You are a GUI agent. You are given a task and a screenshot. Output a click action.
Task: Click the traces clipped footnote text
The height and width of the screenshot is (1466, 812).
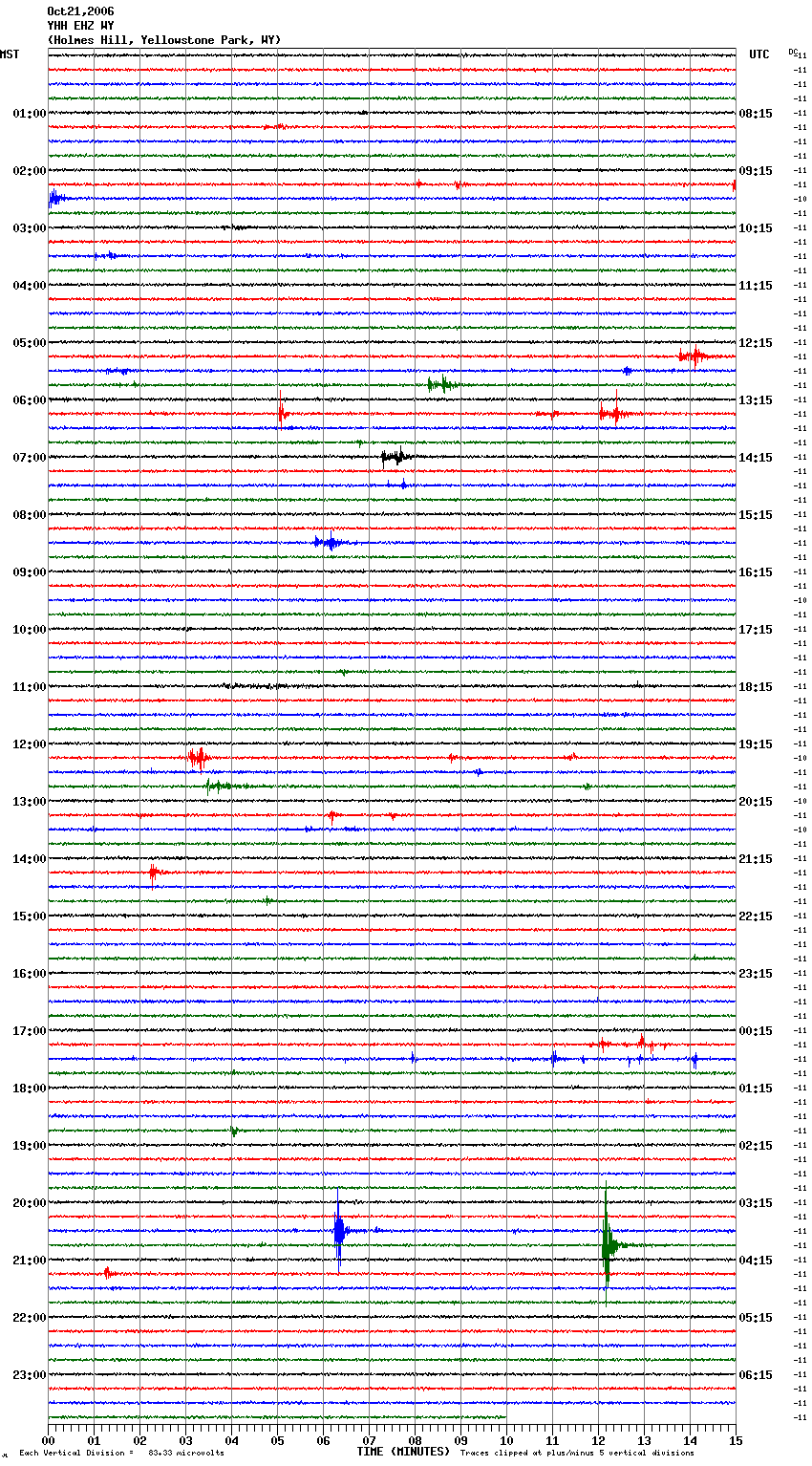[577, 1454]
